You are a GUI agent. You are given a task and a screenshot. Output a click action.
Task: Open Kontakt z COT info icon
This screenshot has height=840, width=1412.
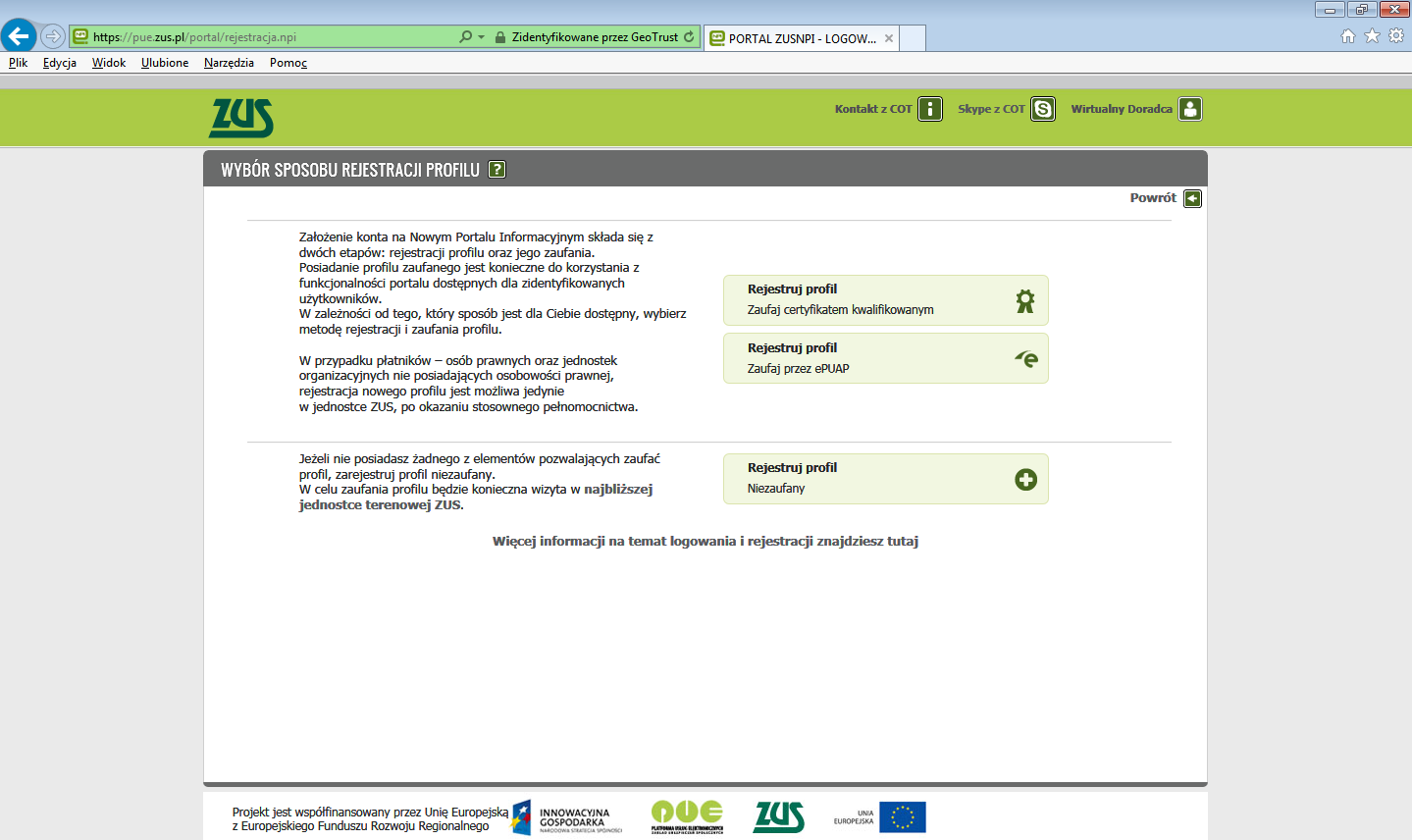(929, 109)
